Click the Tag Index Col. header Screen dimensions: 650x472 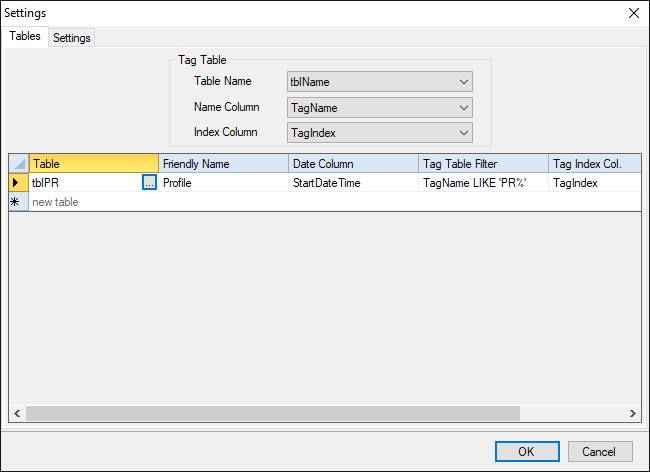595,164
